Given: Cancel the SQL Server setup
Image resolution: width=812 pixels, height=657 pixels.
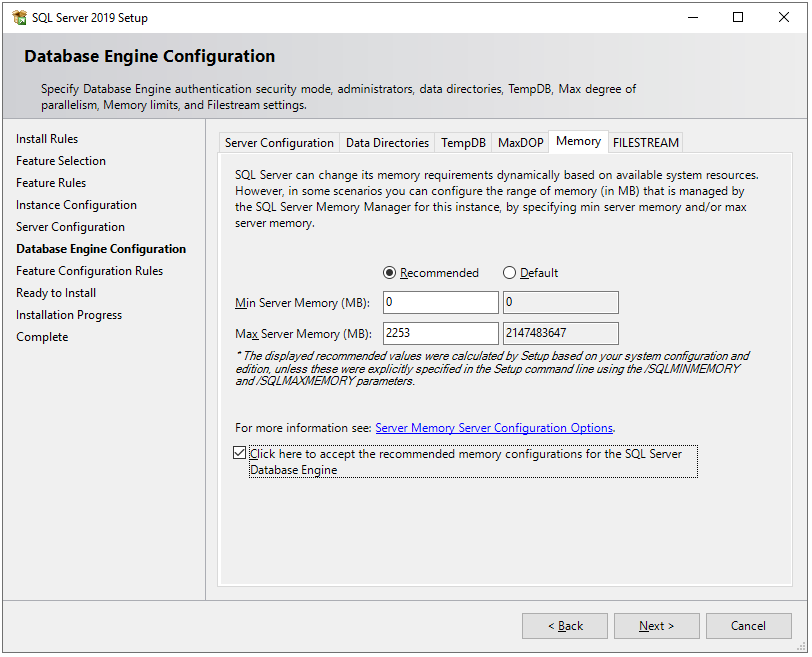Looking at the screenshot, I should 749,626.
